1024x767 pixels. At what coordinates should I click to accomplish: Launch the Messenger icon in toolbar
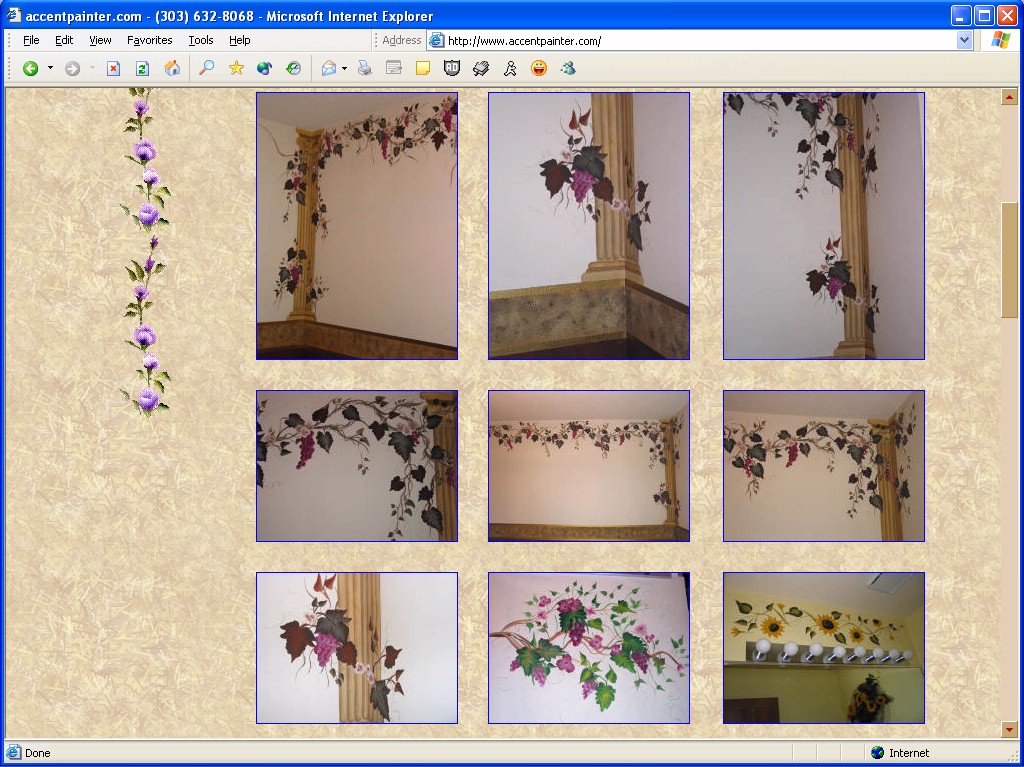pyautogui.click(x=510, y=68)
